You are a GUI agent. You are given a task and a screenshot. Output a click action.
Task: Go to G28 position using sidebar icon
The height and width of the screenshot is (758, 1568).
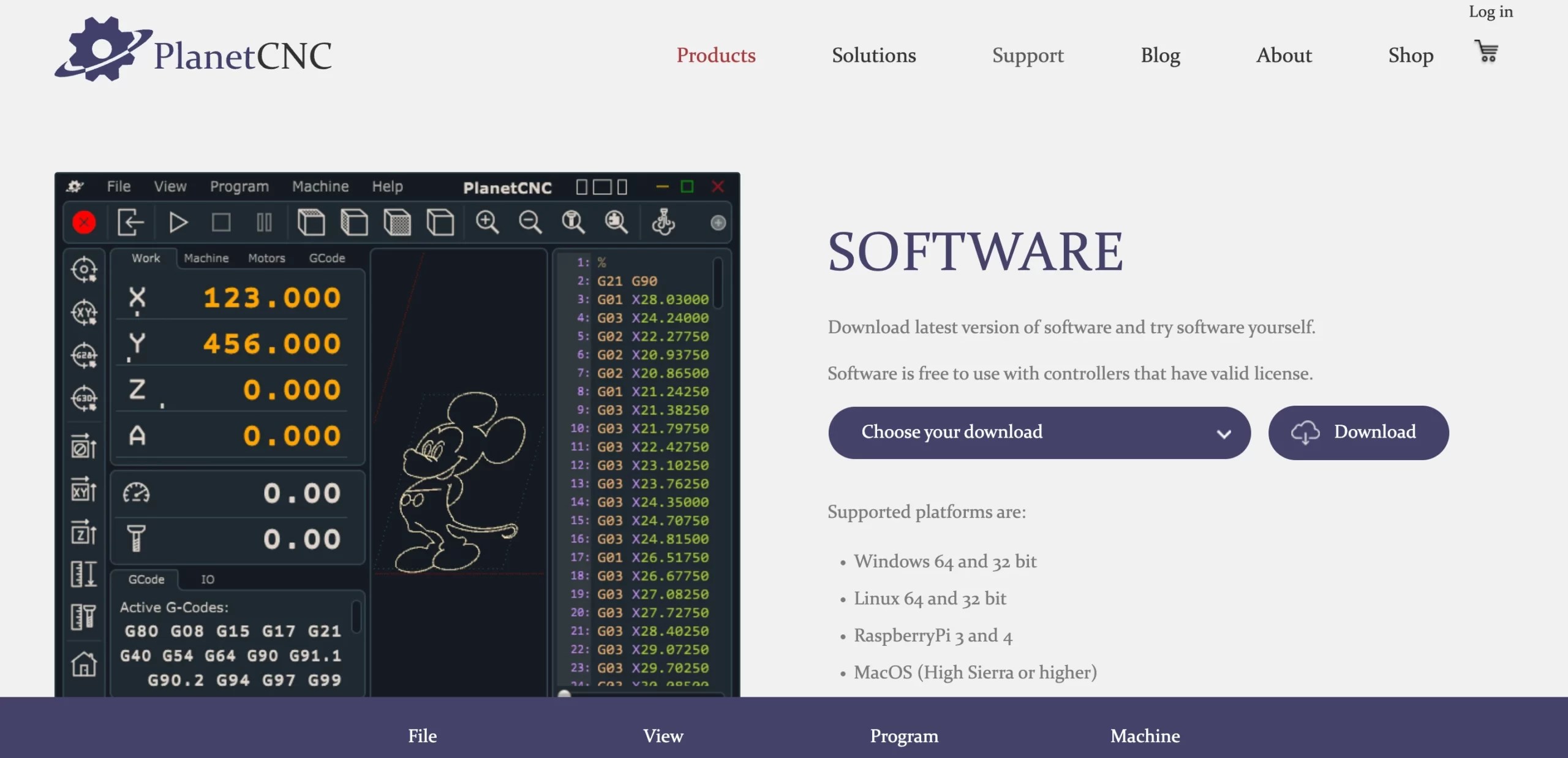pos(84,354)
